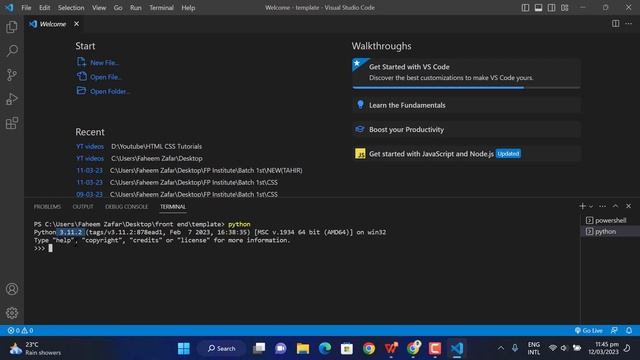
Task: Open recent YT videos on the Desktop
Action: pyautogui.click(x=90, y=158)
